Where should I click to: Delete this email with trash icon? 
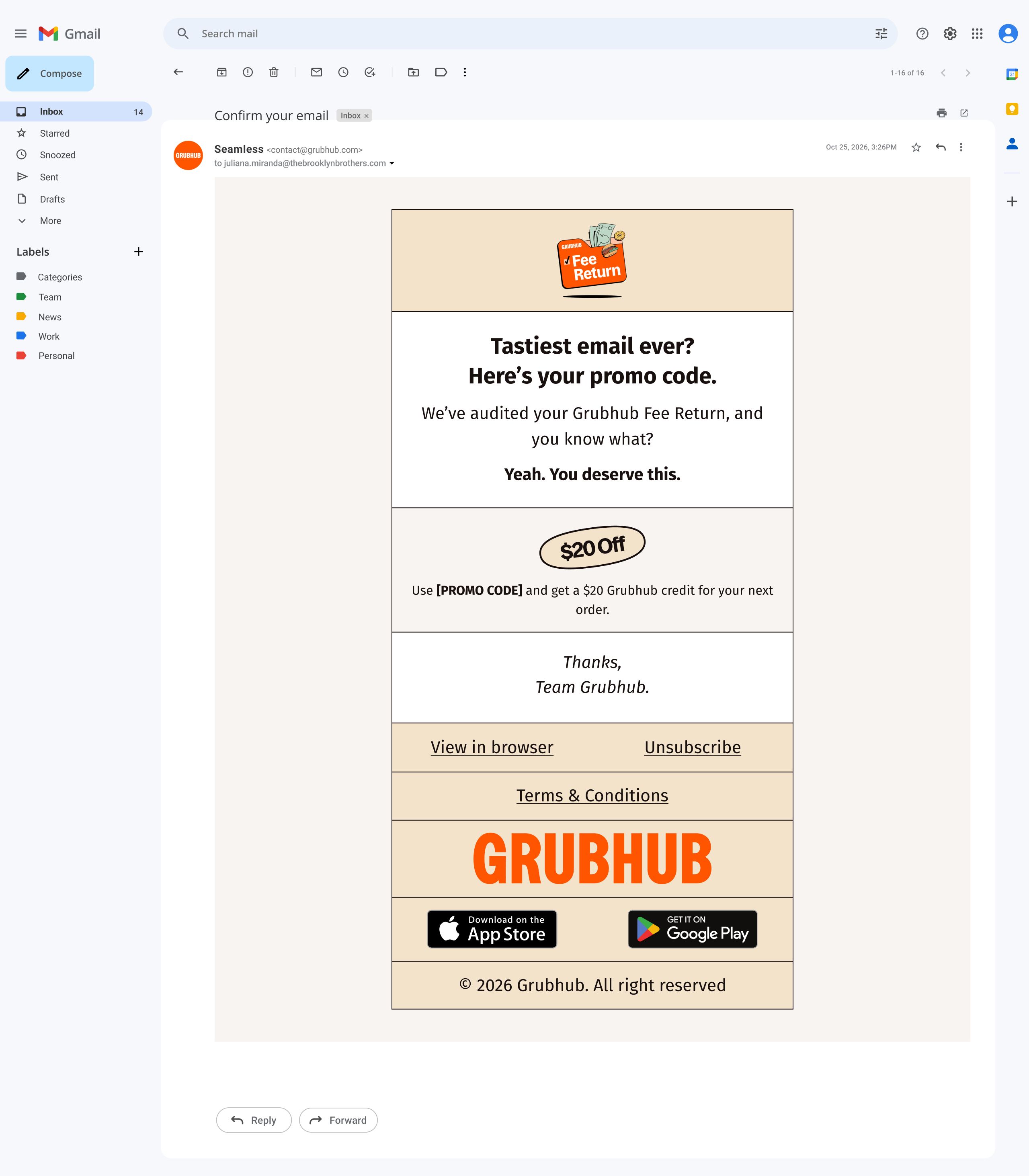[x=274, y=72]
